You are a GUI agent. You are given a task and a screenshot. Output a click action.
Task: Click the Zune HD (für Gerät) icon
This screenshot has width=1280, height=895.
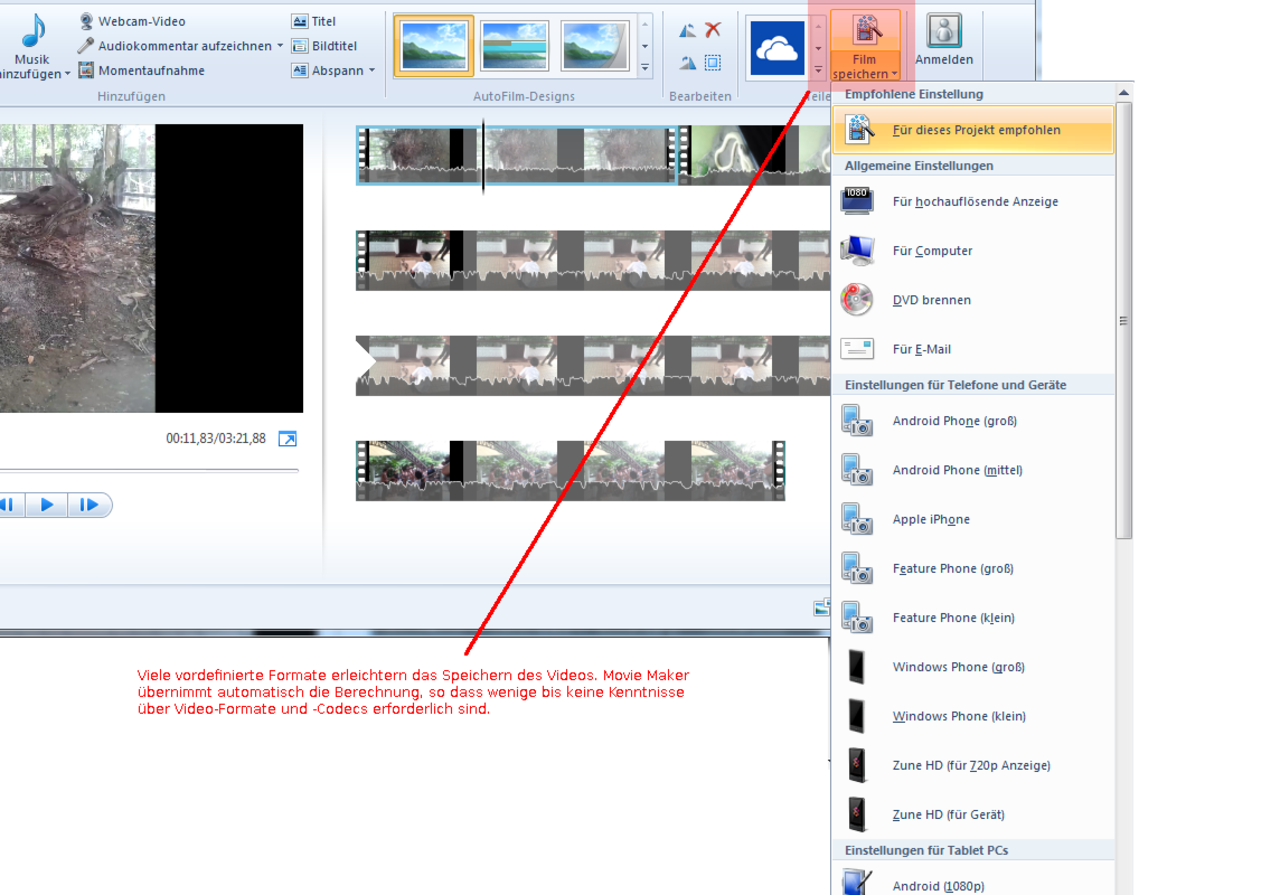(x=857, y=814)
